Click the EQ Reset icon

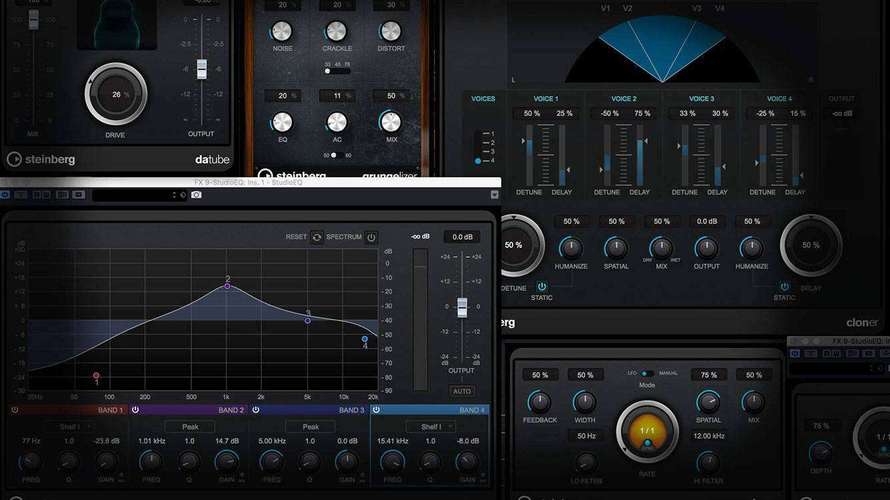click(x=317, y=237)
